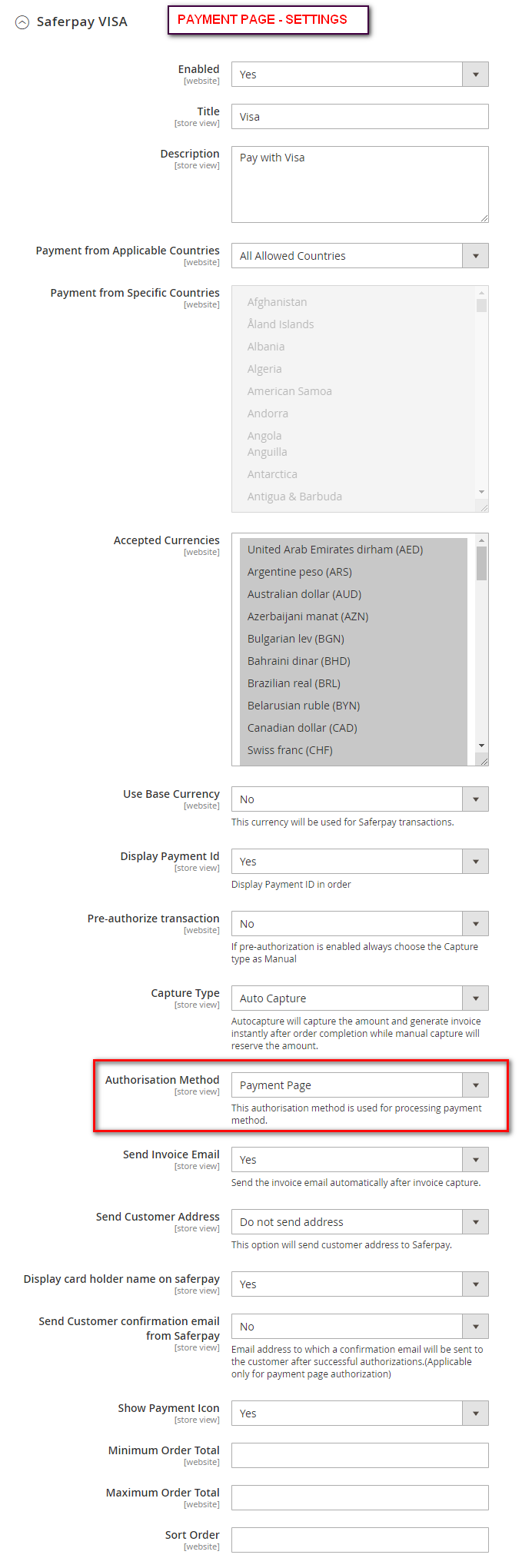Open Payment from Applicable Countries dropdown

359,256
